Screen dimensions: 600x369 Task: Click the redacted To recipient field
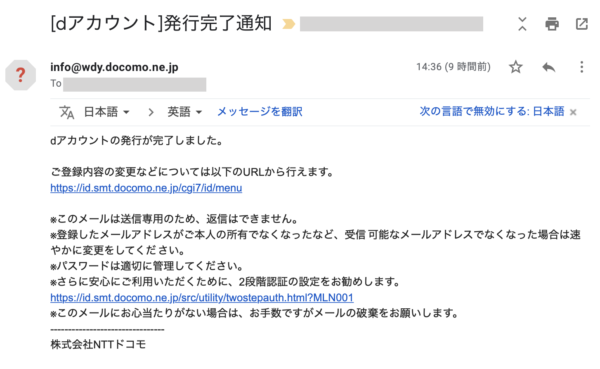click(x=135, y=84)
